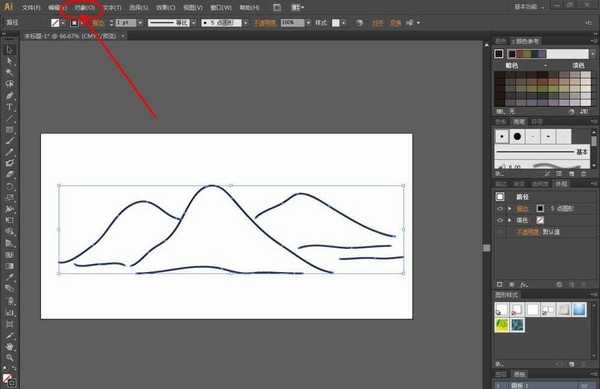Open the opacity percentage dropdown
Image resolution: width=600 pixels, height=389 pixels.
point(308,23)
